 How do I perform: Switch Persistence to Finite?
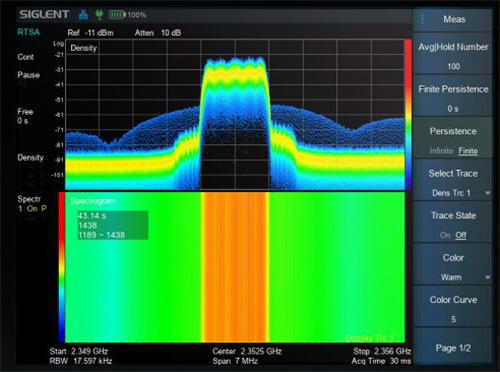tap(468, 151)
